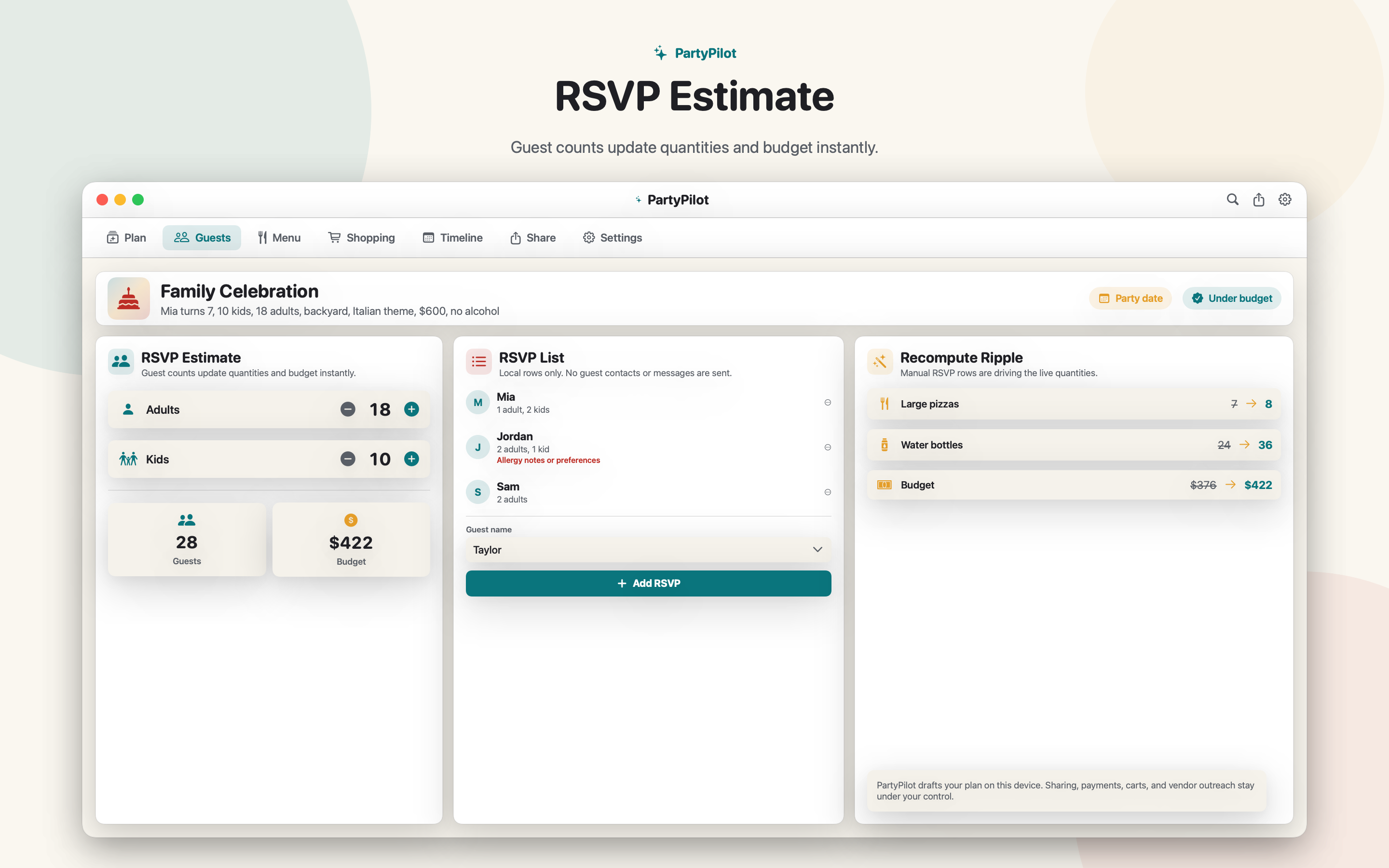Click the PartyPilot sparkle logo above the heading
The height and width of the screenshot is (868, 1389).
(660, 53)
